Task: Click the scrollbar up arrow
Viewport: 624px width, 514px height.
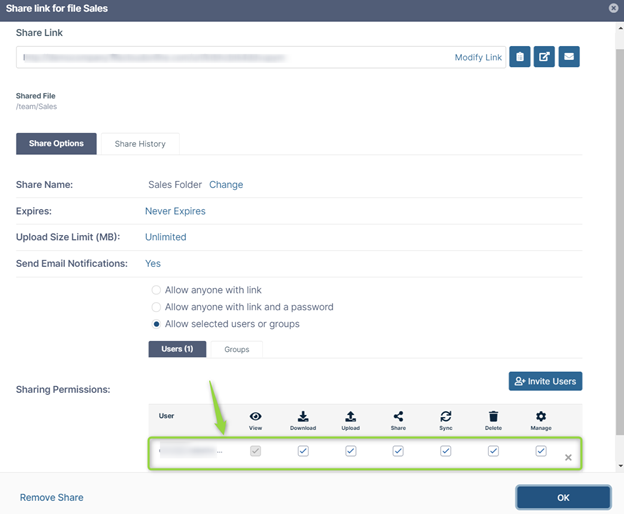Action: (x=620, y=28)
